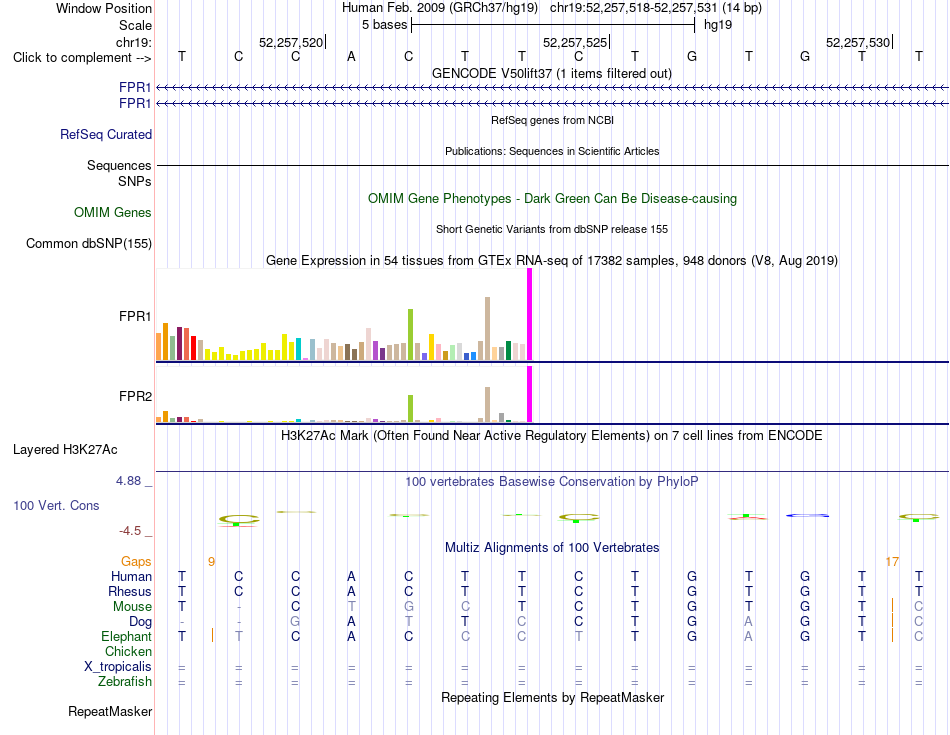
Task: Click the SNPs track label
Action: tap(135, 181)
